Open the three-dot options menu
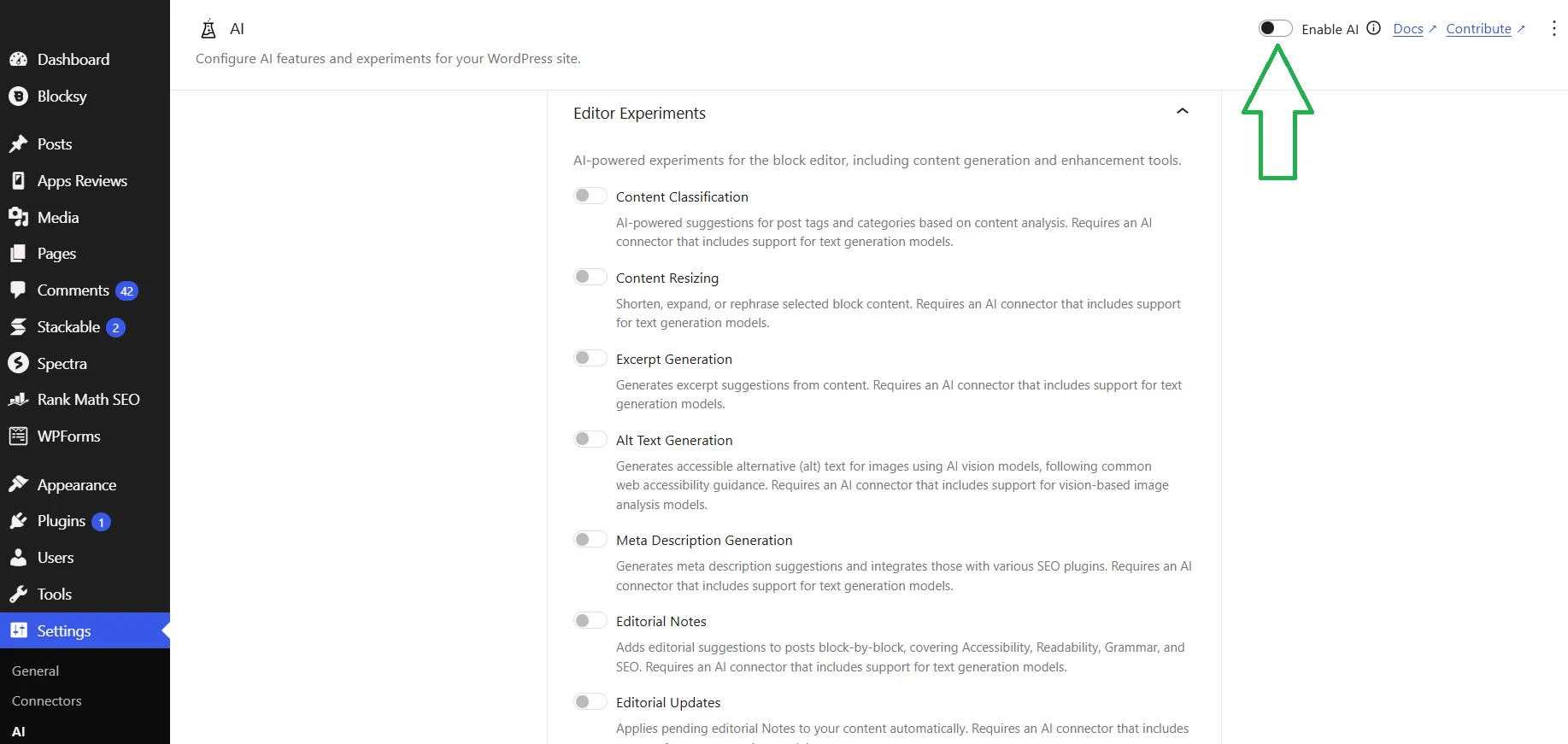 pos(1553,28)
